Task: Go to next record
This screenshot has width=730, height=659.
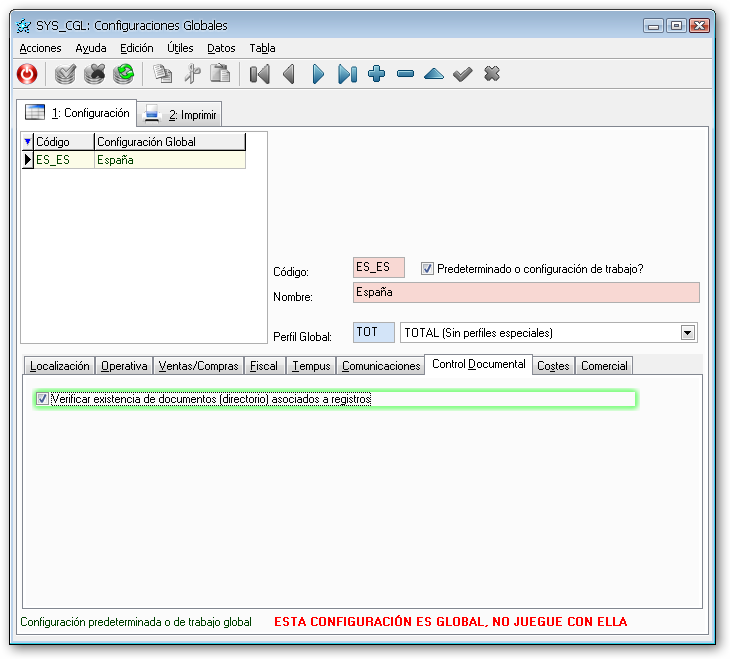Action: click(x=318, y=74)
